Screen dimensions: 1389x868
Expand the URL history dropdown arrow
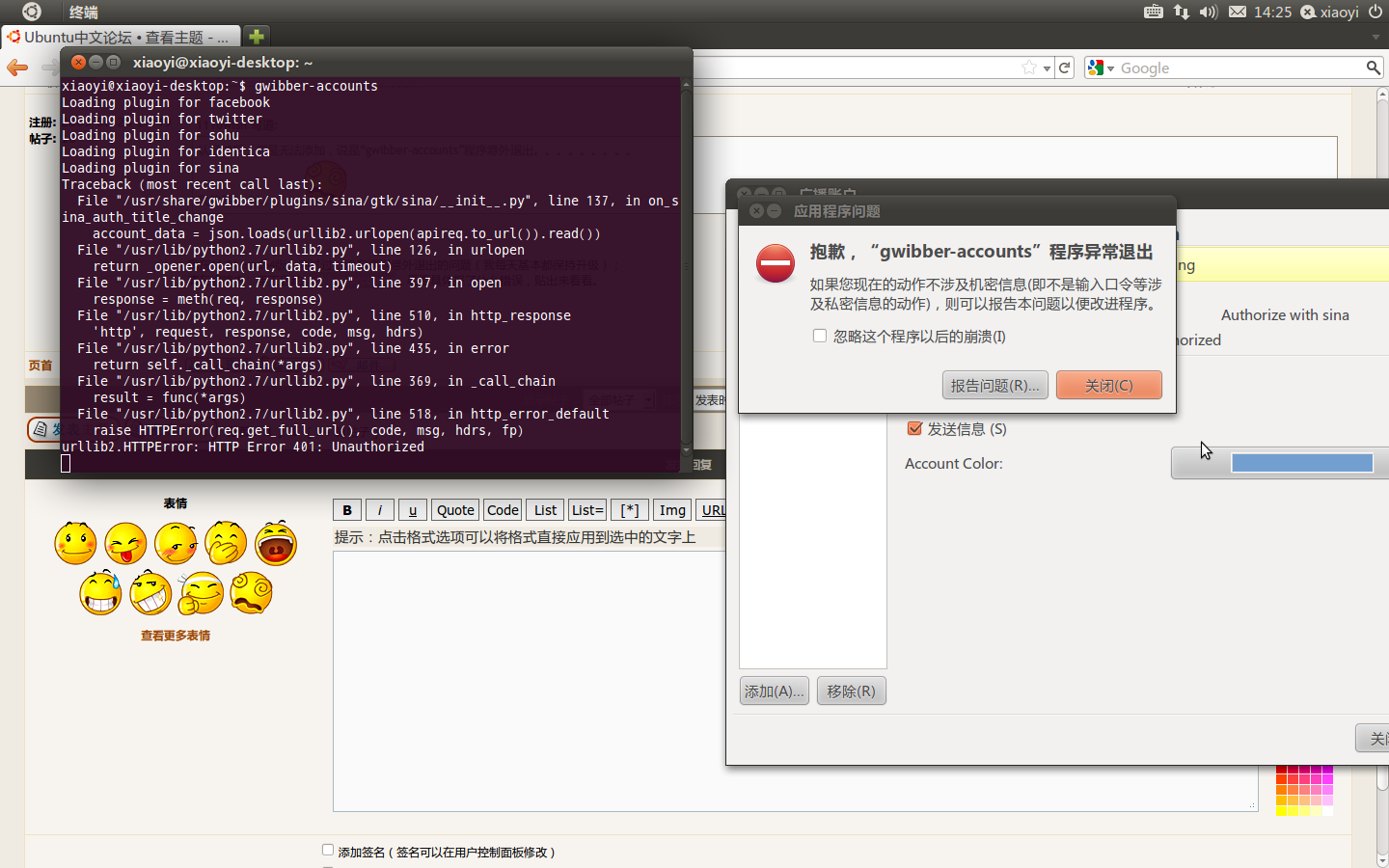pyautogui.click(x=1047, y=68)
